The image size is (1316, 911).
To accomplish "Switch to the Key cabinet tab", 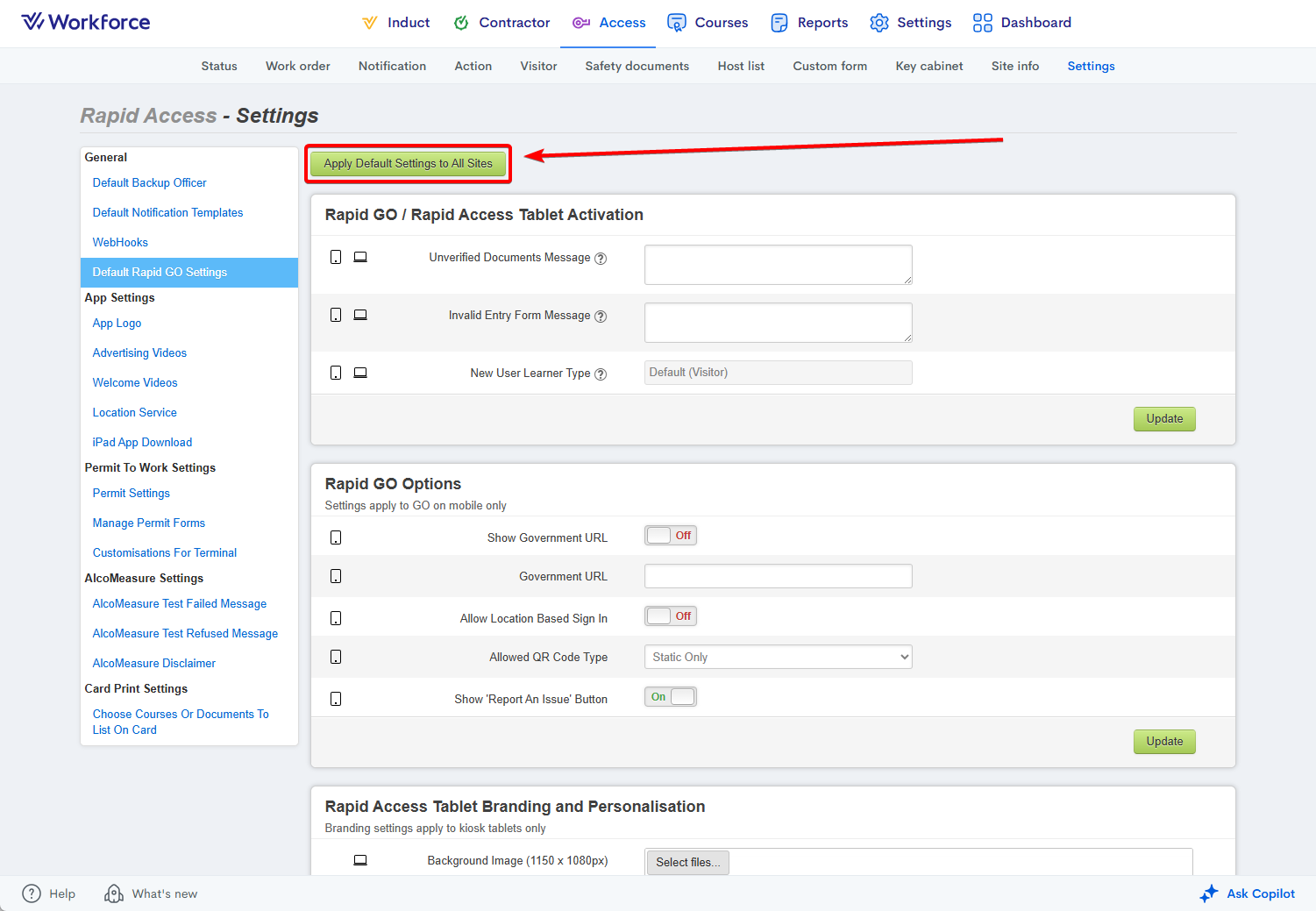I will click(928, 66).
